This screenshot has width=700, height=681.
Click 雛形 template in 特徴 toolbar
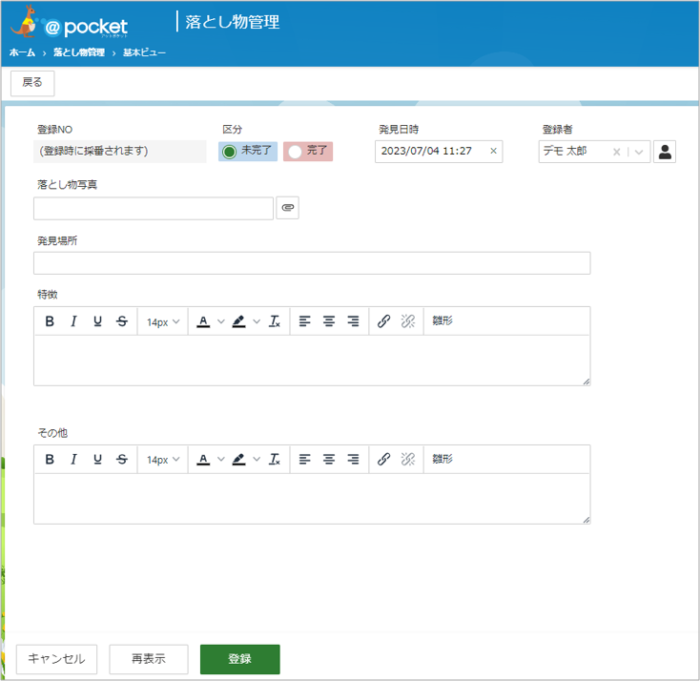[442, 321]
